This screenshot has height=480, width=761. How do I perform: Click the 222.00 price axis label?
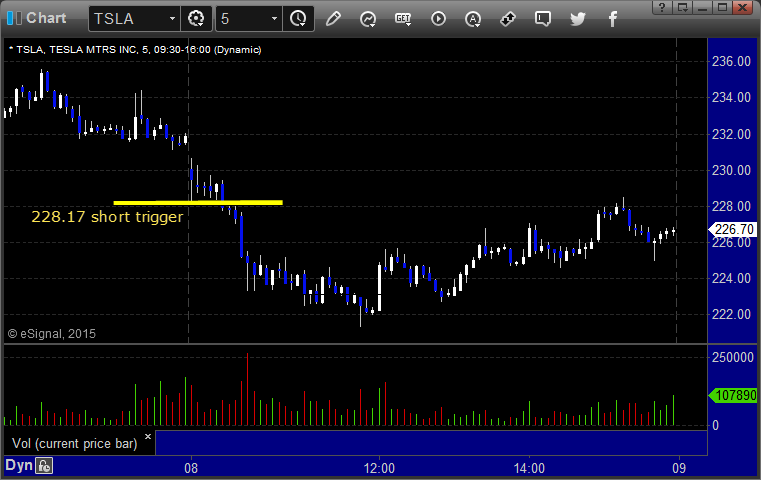click(731, 314)
